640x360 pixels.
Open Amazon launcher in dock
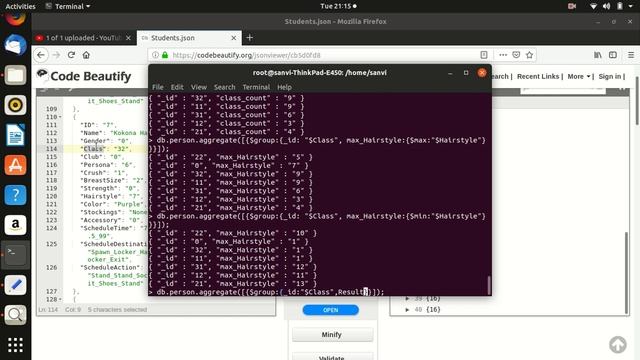[x=15, y=225]
